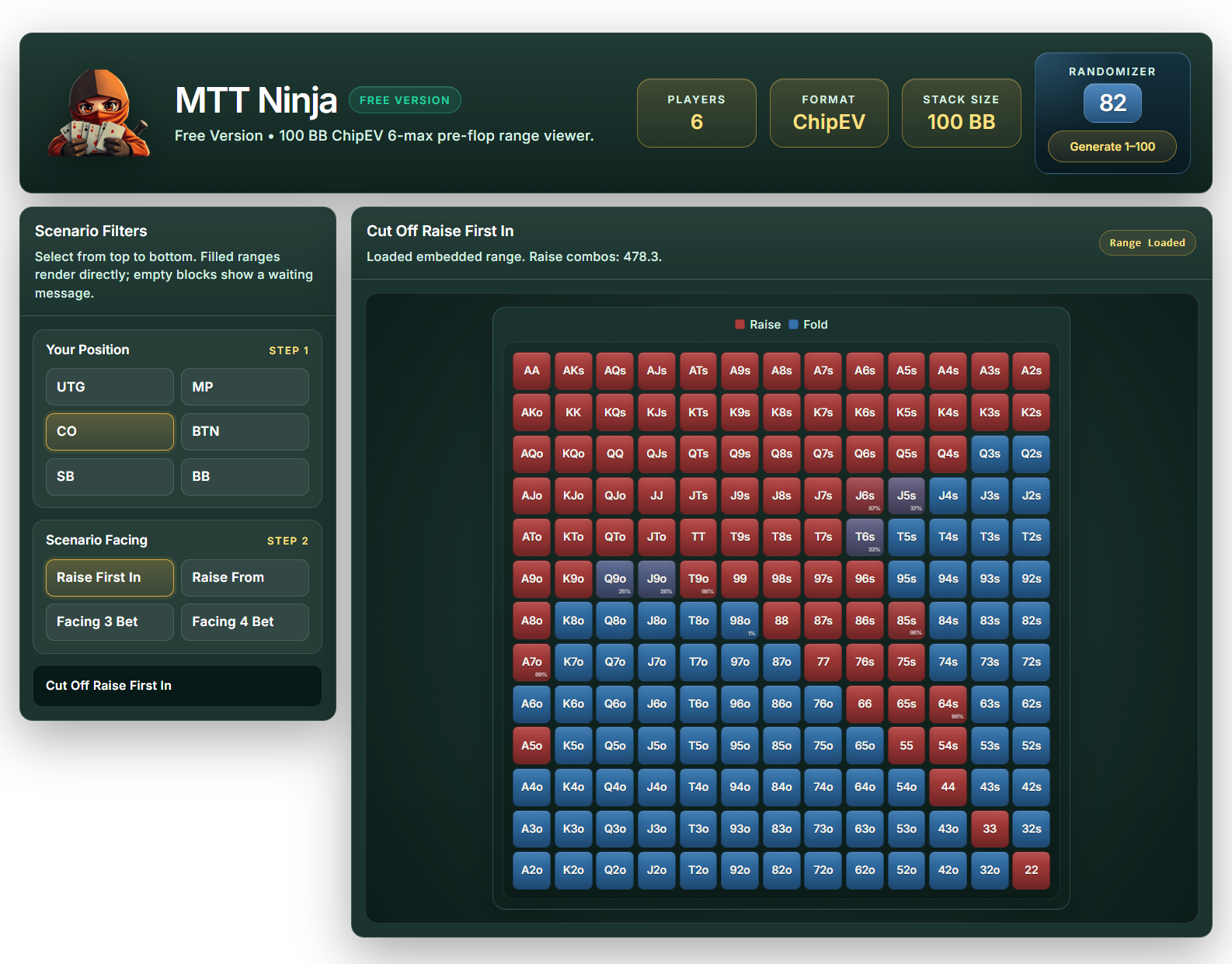Select the CO position
Image resolution: width=1232 pixels, height=964 pixels.
pos(110,431)
